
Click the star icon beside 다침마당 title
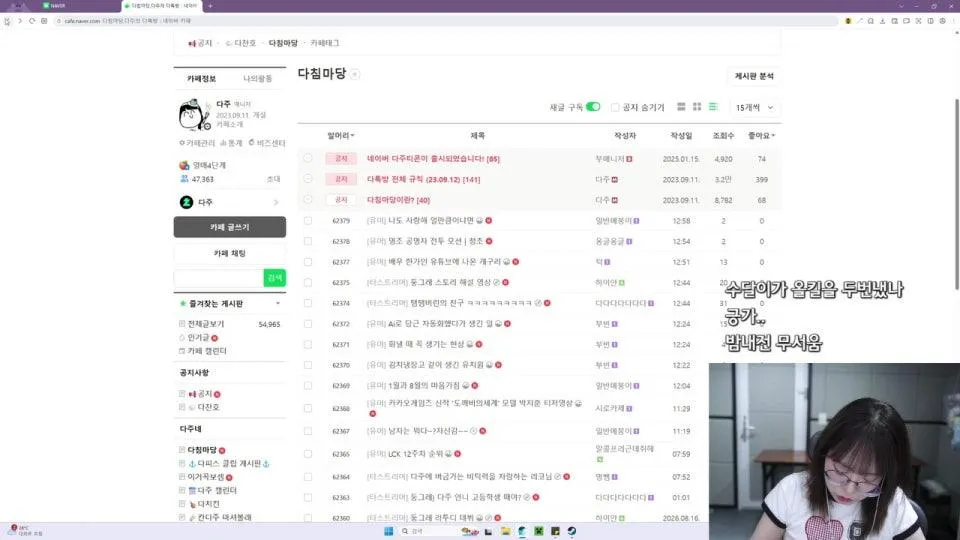[354, 75]
